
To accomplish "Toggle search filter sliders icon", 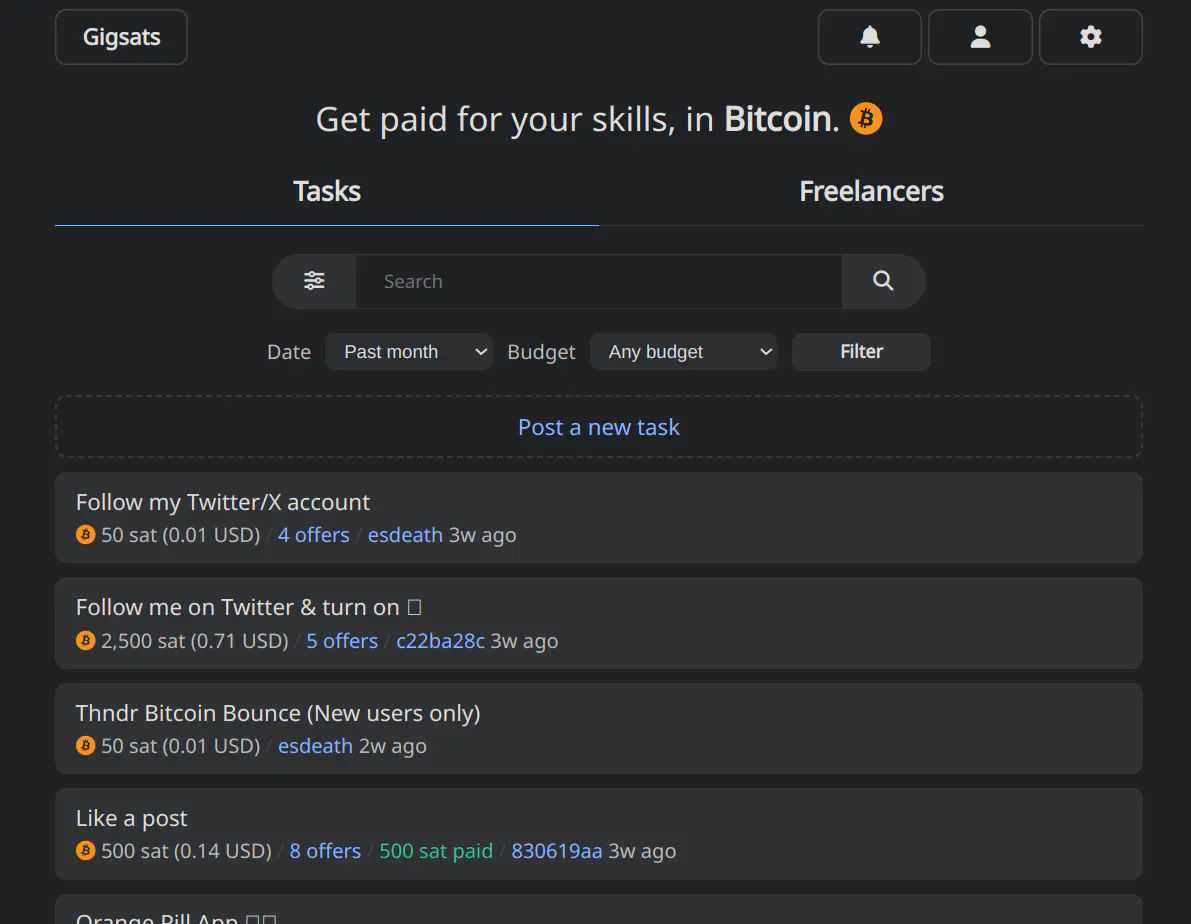I will (314, 281).
